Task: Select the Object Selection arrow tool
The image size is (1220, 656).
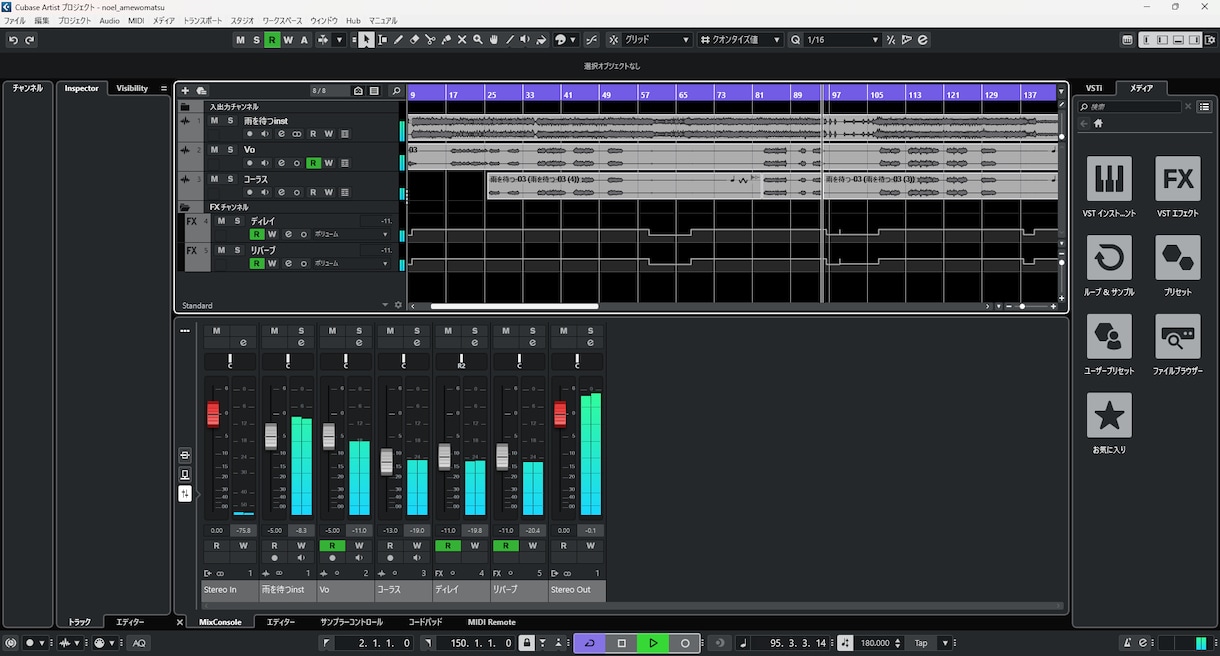Action: point(367,40)
